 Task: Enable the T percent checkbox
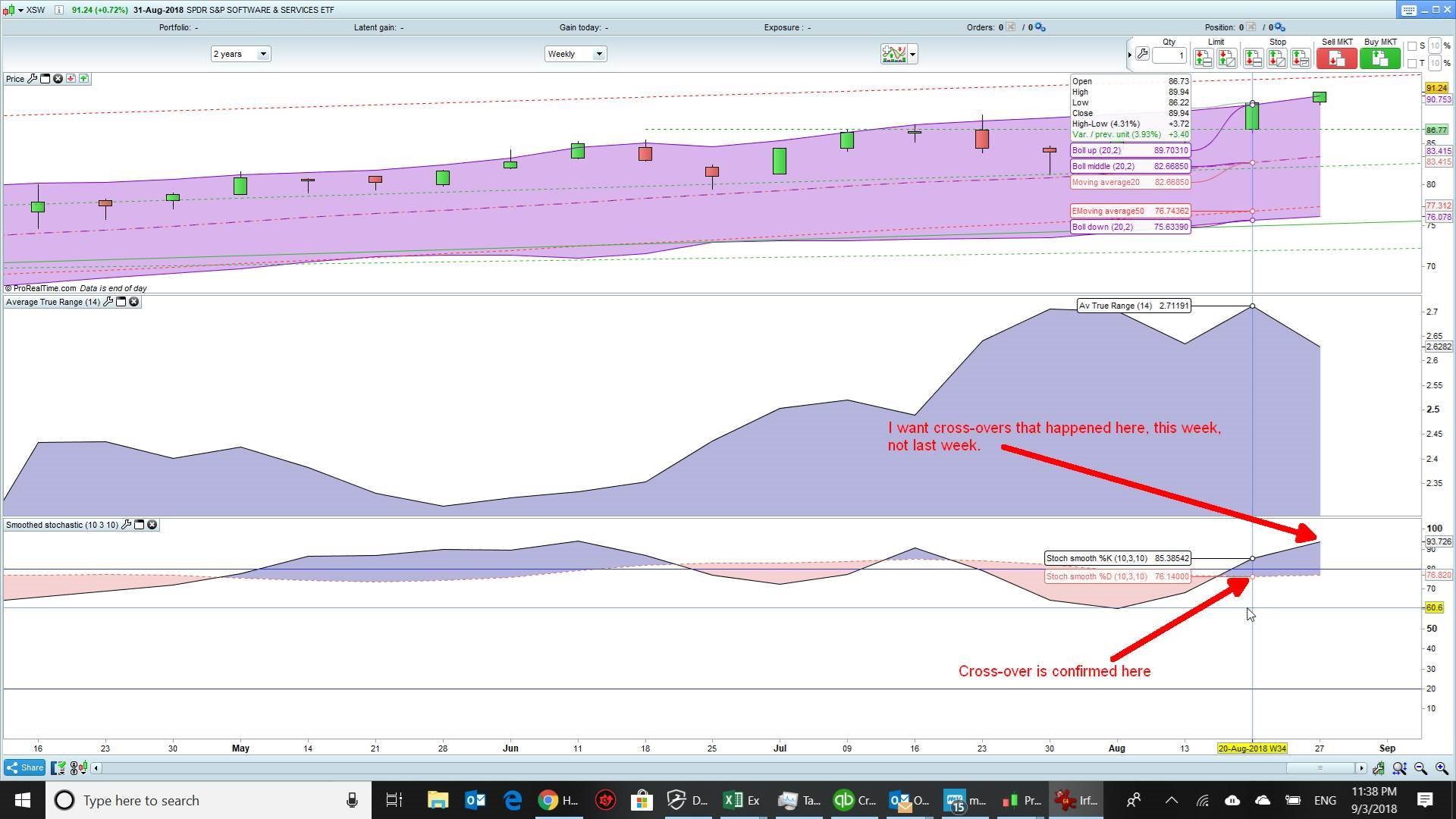pyautogui.click(x=1412, y=63)
